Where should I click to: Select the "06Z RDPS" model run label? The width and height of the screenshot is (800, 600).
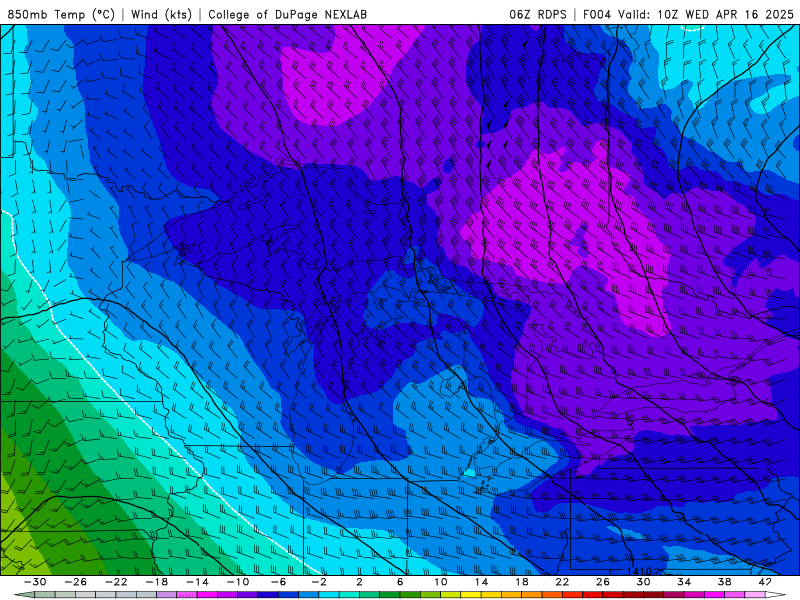click(x=537, y=14)
